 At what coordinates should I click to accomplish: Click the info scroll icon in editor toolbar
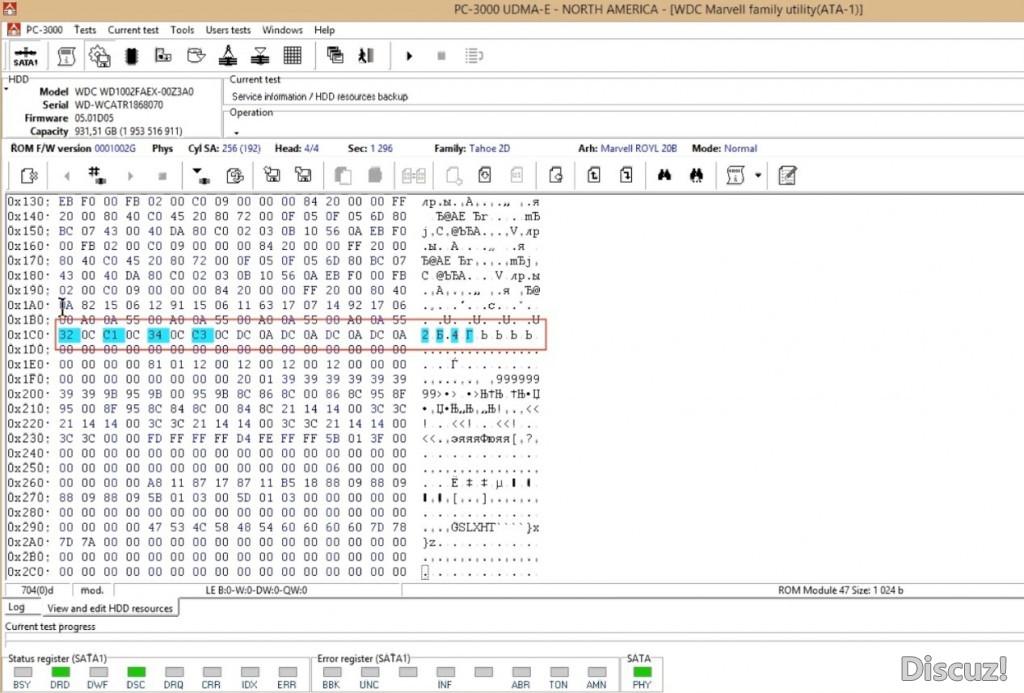click(x=735, y=175)
